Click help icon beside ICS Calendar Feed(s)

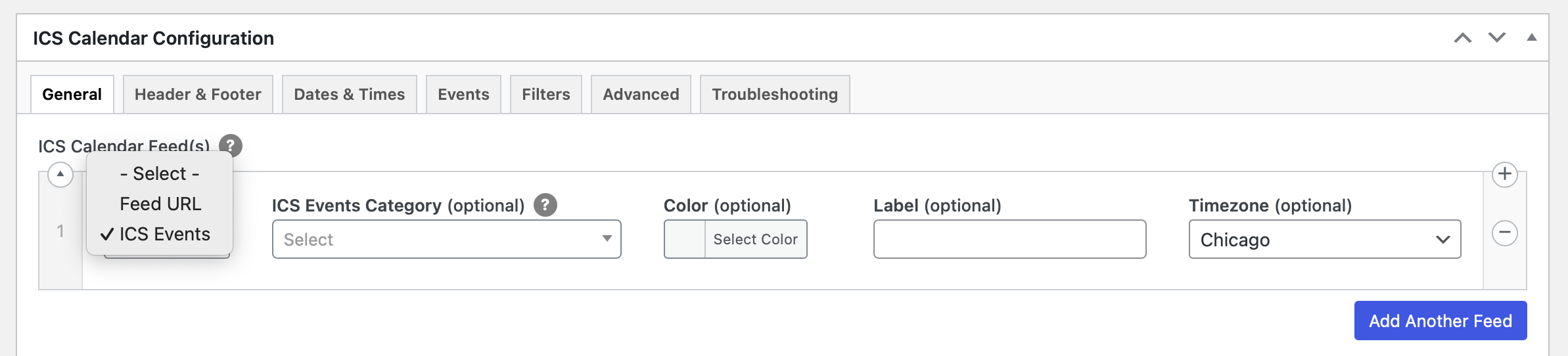(x=231, y=145)
